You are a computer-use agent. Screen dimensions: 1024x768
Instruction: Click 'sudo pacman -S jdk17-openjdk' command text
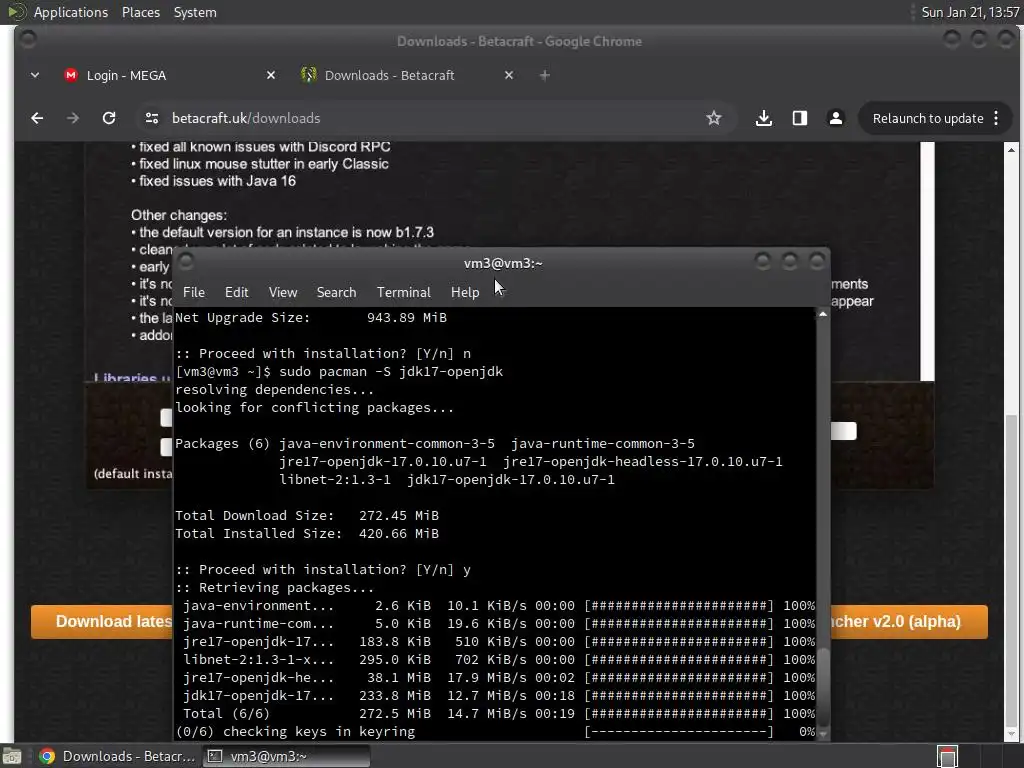pyautogui.click(x=391, y=372)
